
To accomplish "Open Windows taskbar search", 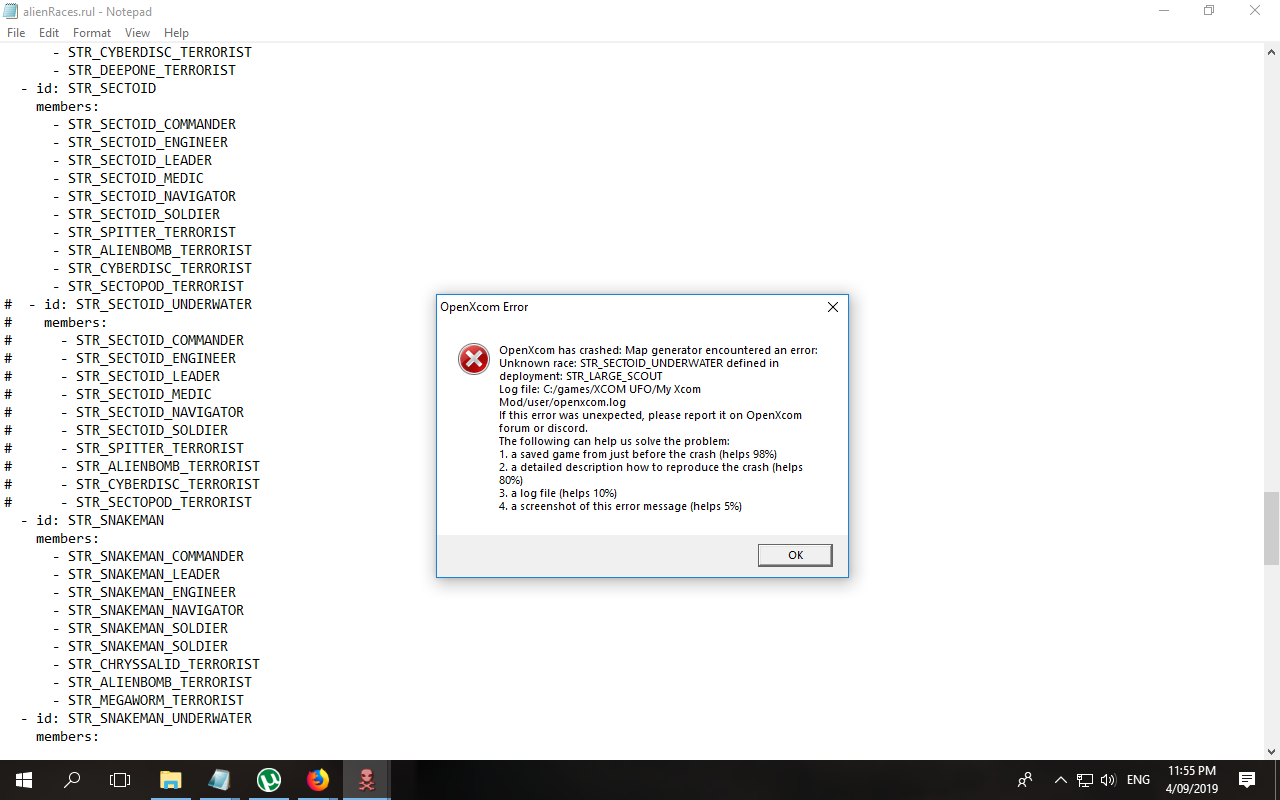I will point(72,780).
